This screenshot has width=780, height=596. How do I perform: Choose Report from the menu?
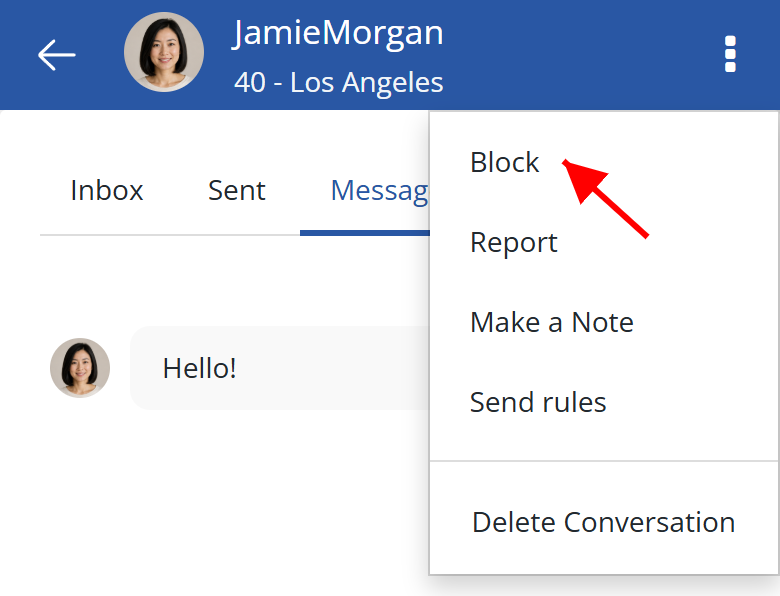coord(513,243)
